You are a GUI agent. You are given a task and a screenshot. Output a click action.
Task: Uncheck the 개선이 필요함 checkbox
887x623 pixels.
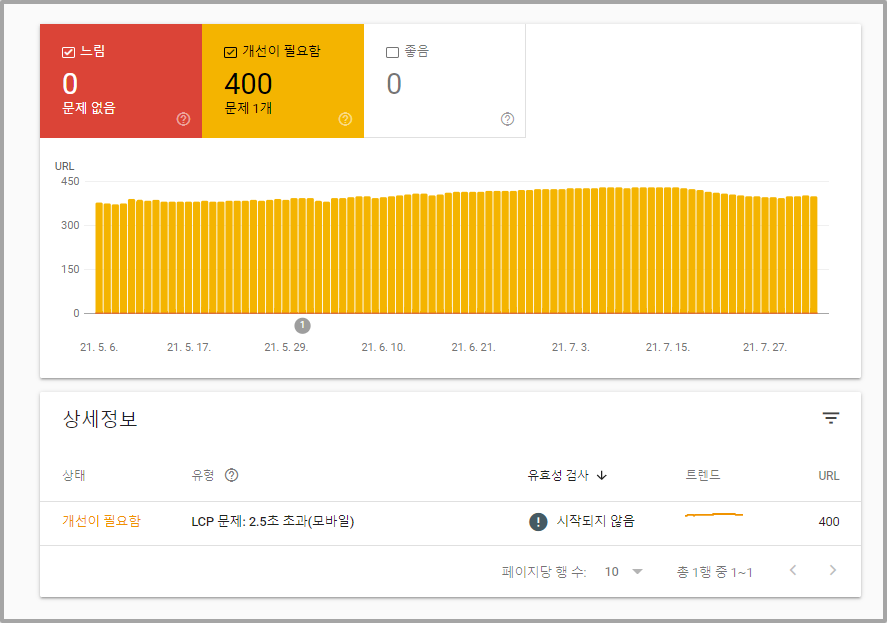coord(230,51)
